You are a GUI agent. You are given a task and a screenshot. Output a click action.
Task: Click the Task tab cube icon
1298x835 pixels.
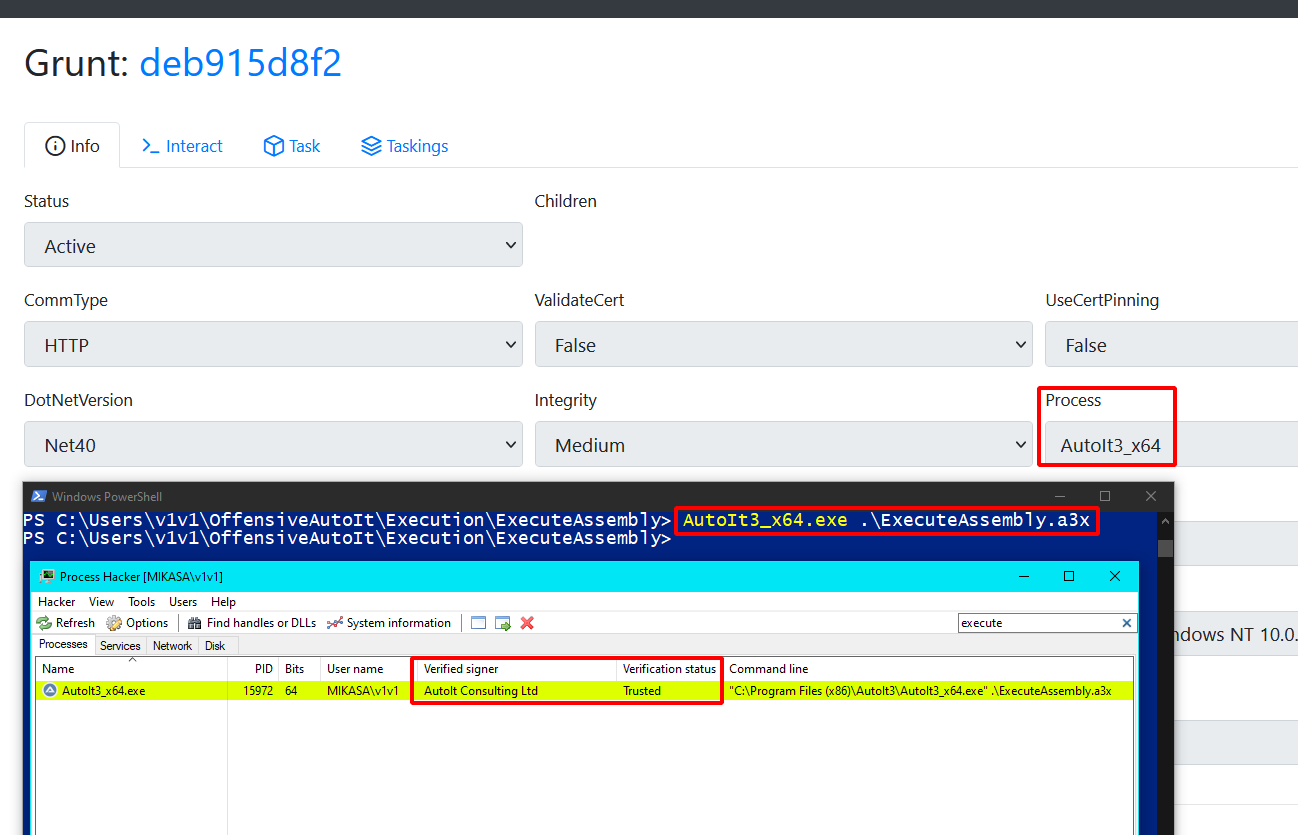(x=273, y=146)
